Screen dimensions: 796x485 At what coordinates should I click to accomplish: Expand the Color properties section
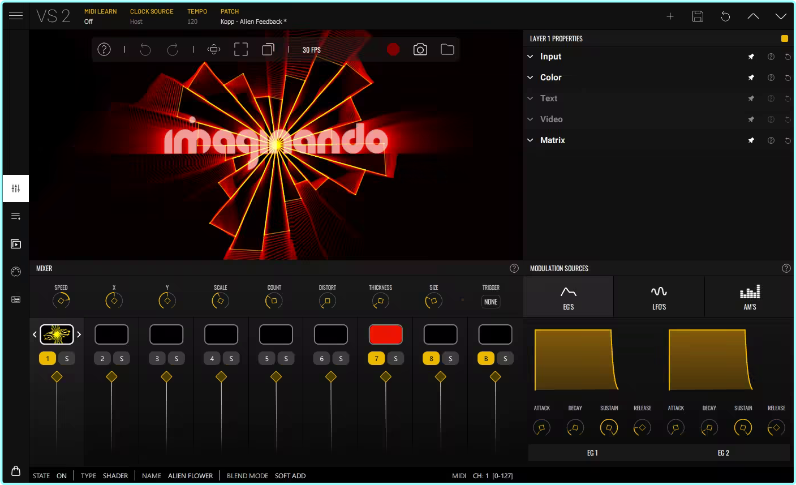[x=531, y=77]
